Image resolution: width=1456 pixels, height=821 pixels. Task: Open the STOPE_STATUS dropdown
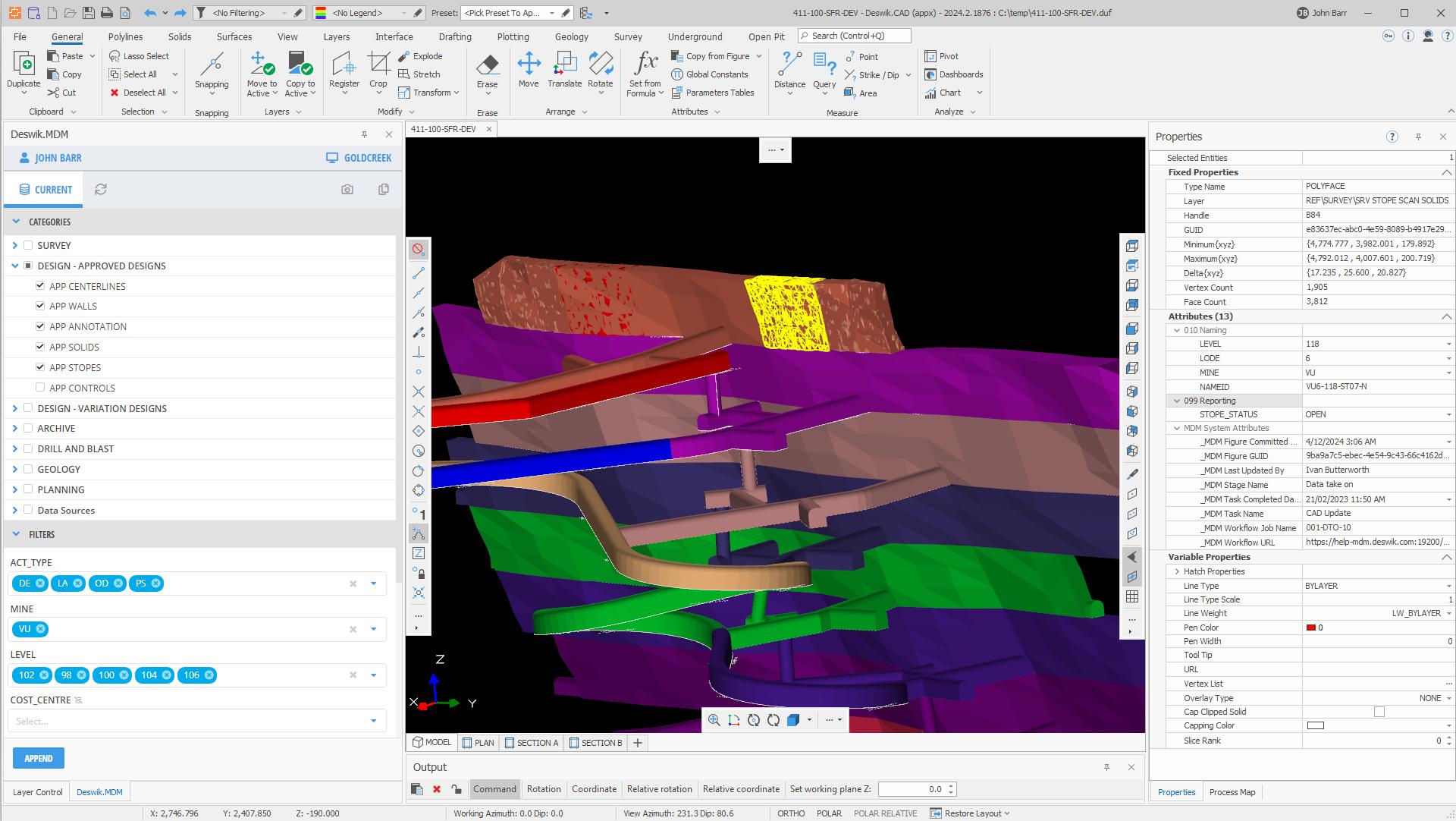point(1448,414)
